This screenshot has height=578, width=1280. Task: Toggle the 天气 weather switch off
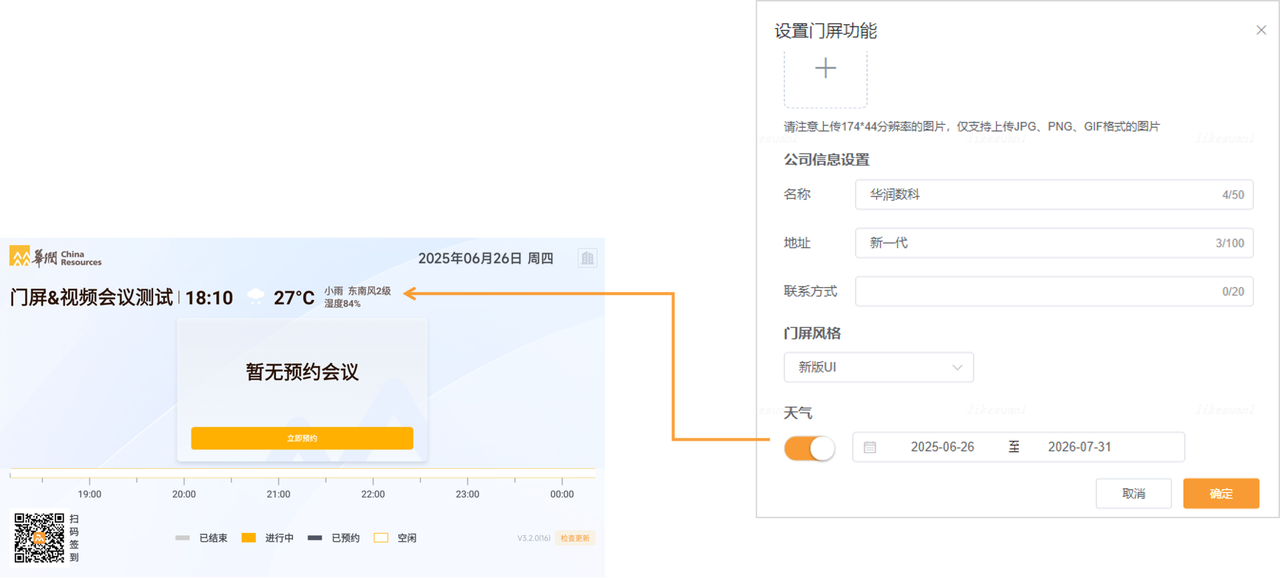pos(809,448)
